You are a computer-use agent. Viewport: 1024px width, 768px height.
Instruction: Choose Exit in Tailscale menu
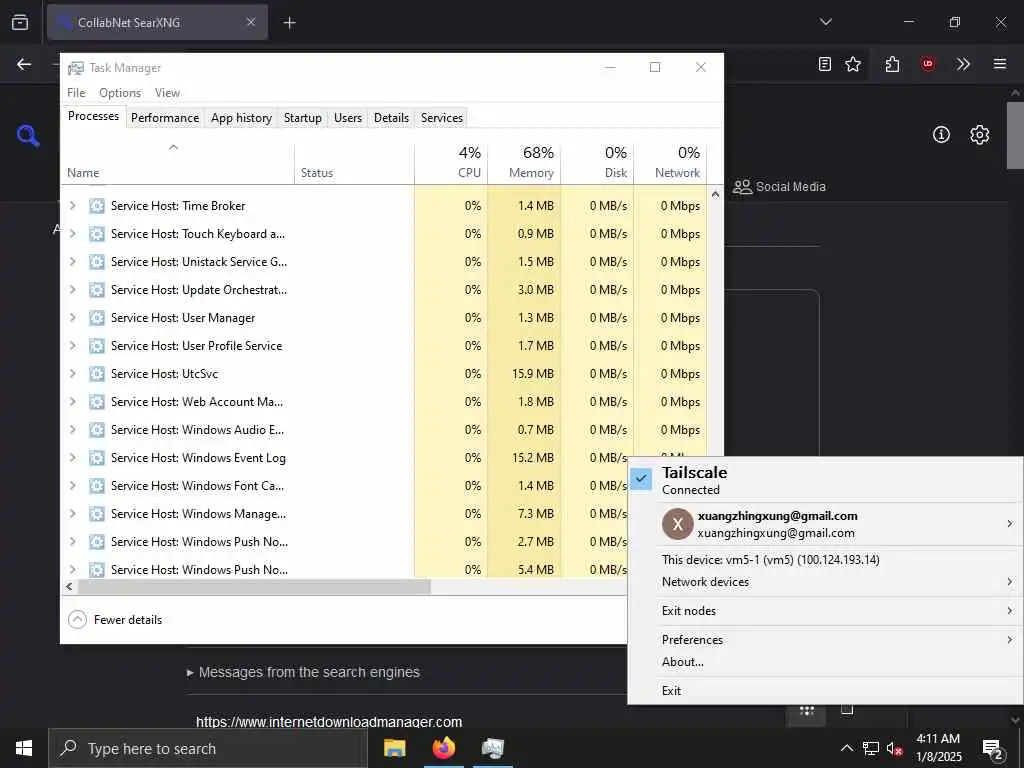coord(825,690)
